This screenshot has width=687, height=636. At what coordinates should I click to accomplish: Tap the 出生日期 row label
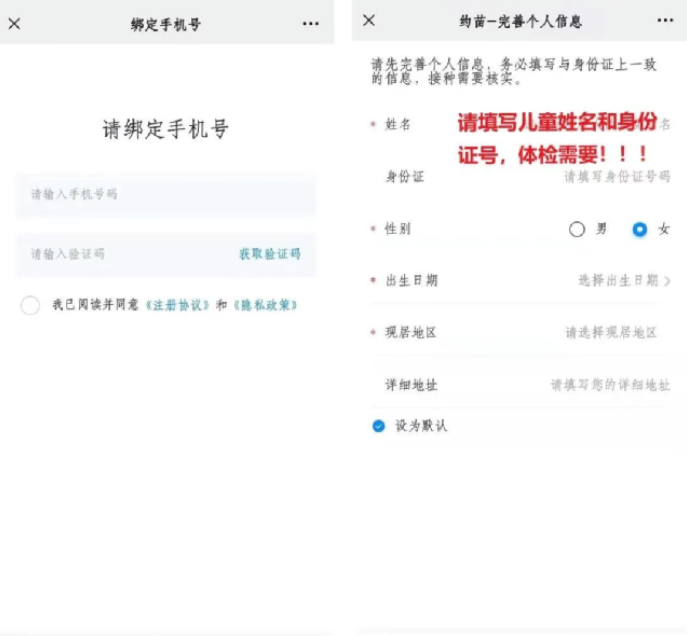(x=411, y=281)
